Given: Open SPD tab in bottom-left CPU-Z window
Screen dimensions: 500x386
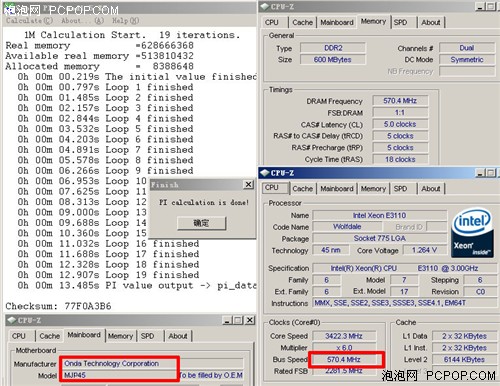Looking at the screenshot, I should coord(147,336).
